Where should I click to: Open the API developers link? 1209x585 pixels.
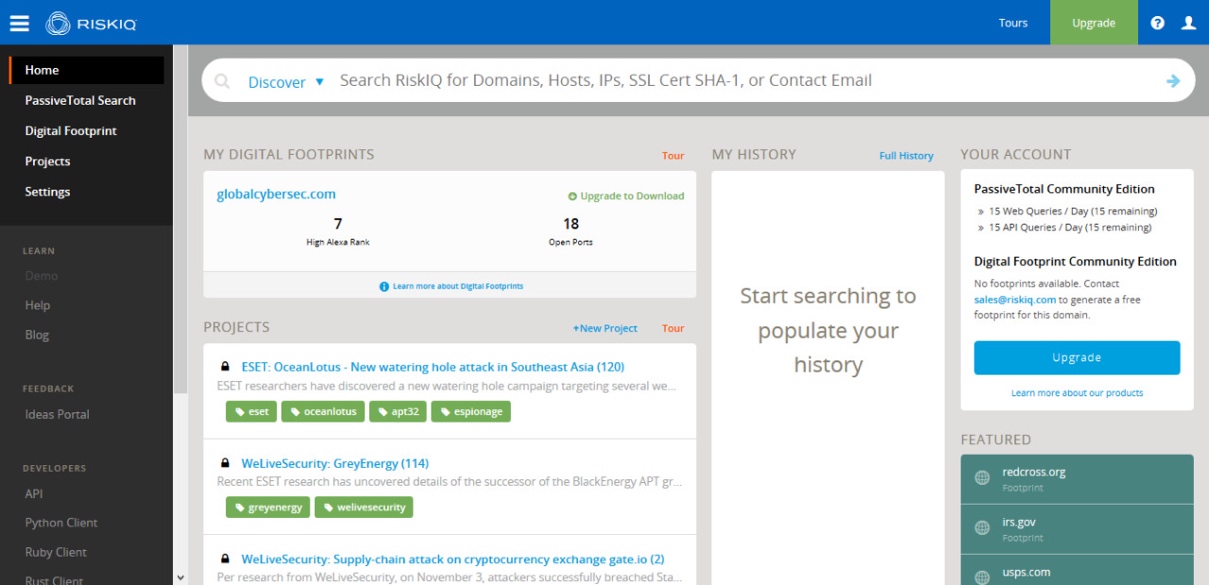(x=34, y=493)
